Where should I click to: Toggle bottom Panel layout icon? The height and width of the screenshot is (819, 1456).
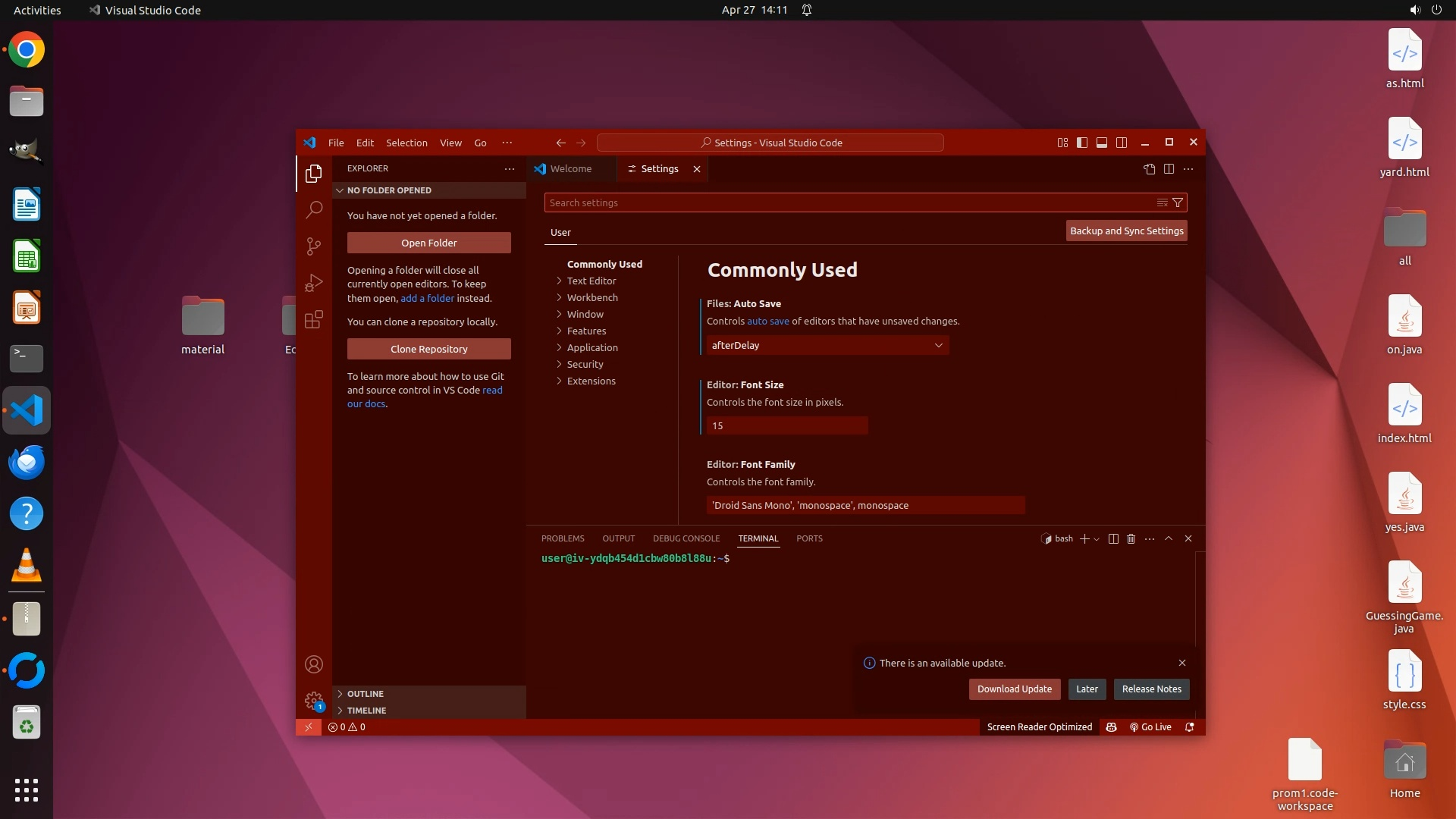click(1102, 143)
